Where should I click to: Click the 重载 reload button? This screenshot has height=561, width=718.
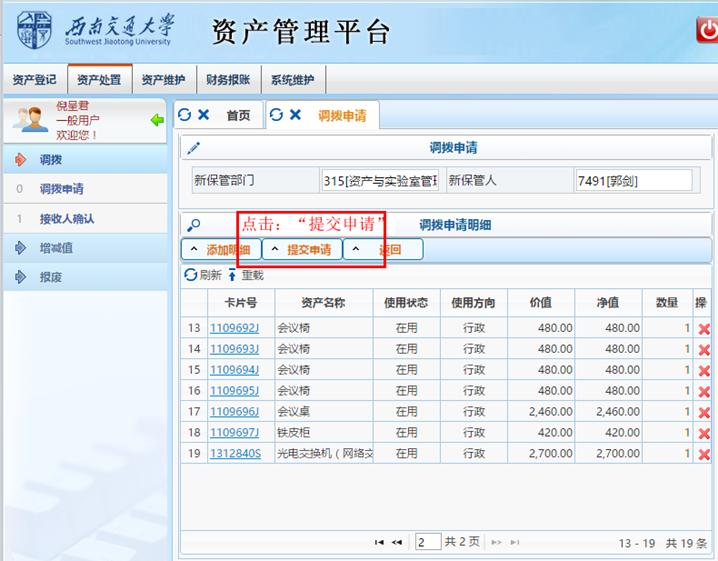coord(246,275)
